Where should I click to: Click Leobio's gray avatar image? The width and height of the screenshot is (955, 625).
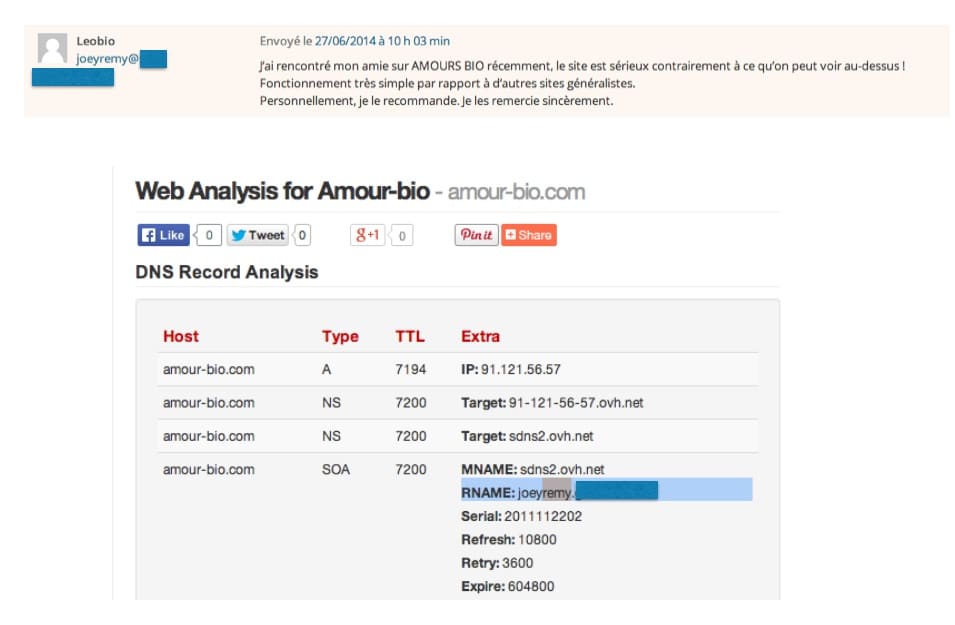click(52, 48)
